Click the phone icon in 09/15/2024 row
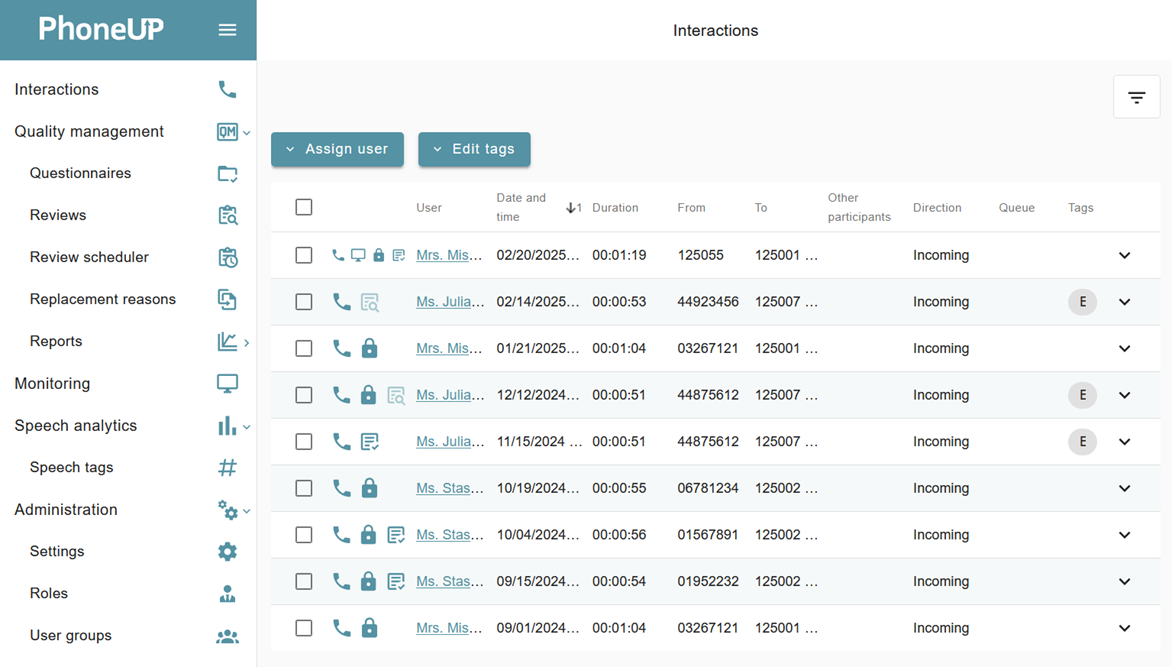 tap(342, 581)
